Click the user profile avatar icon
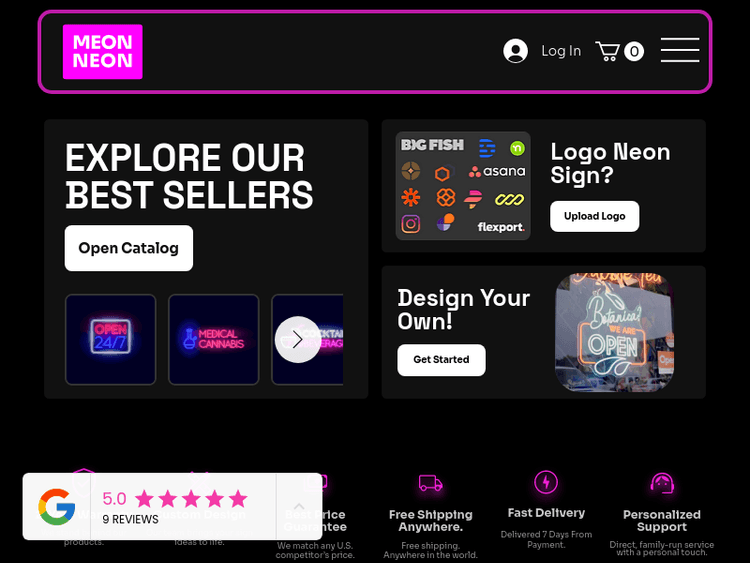This screenshot has width=750, height=563. [515, 51]
